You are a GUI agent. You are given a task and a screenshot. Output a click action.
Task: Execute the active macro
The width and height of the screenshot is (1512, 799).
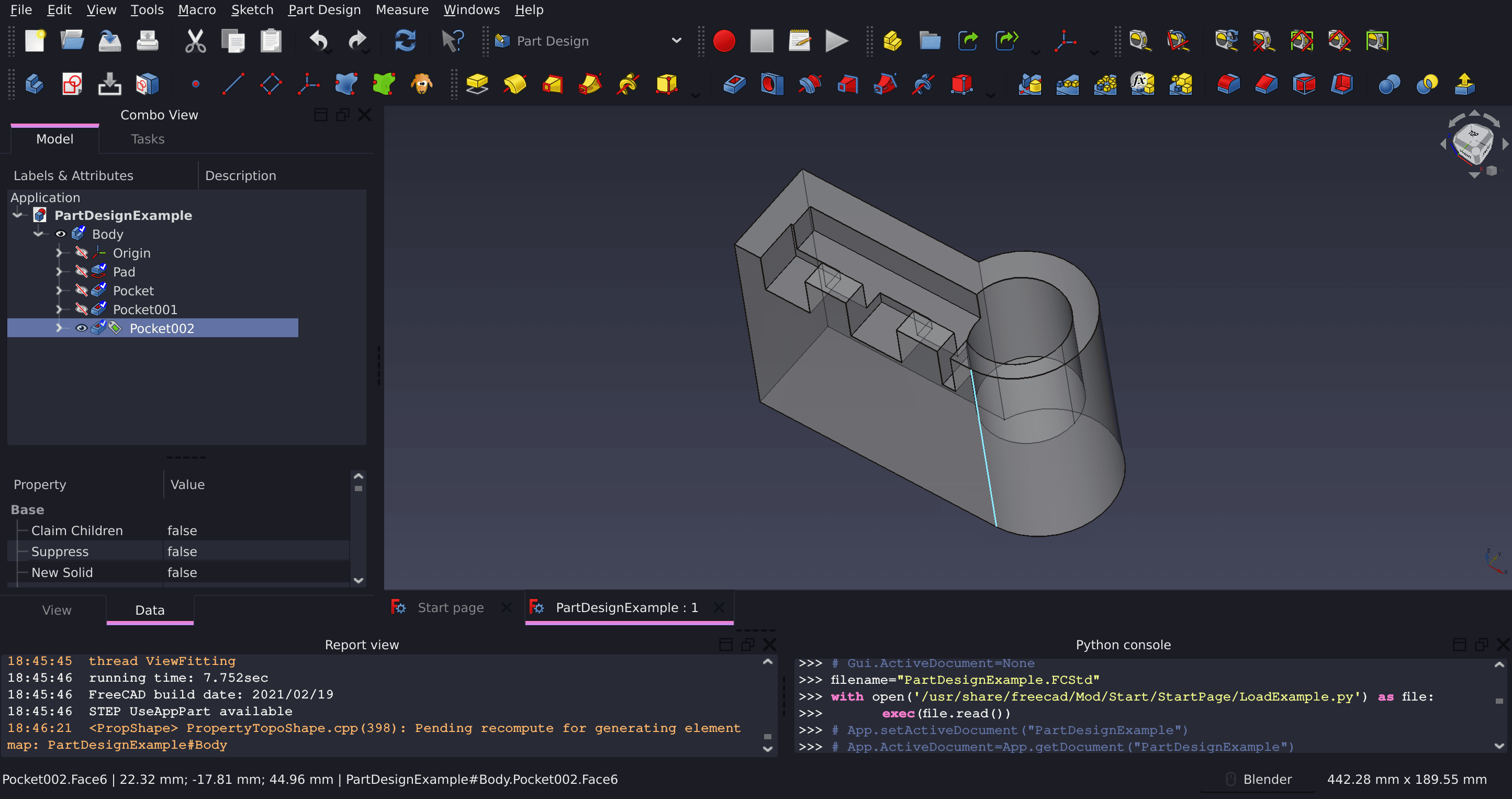point(836,41)
